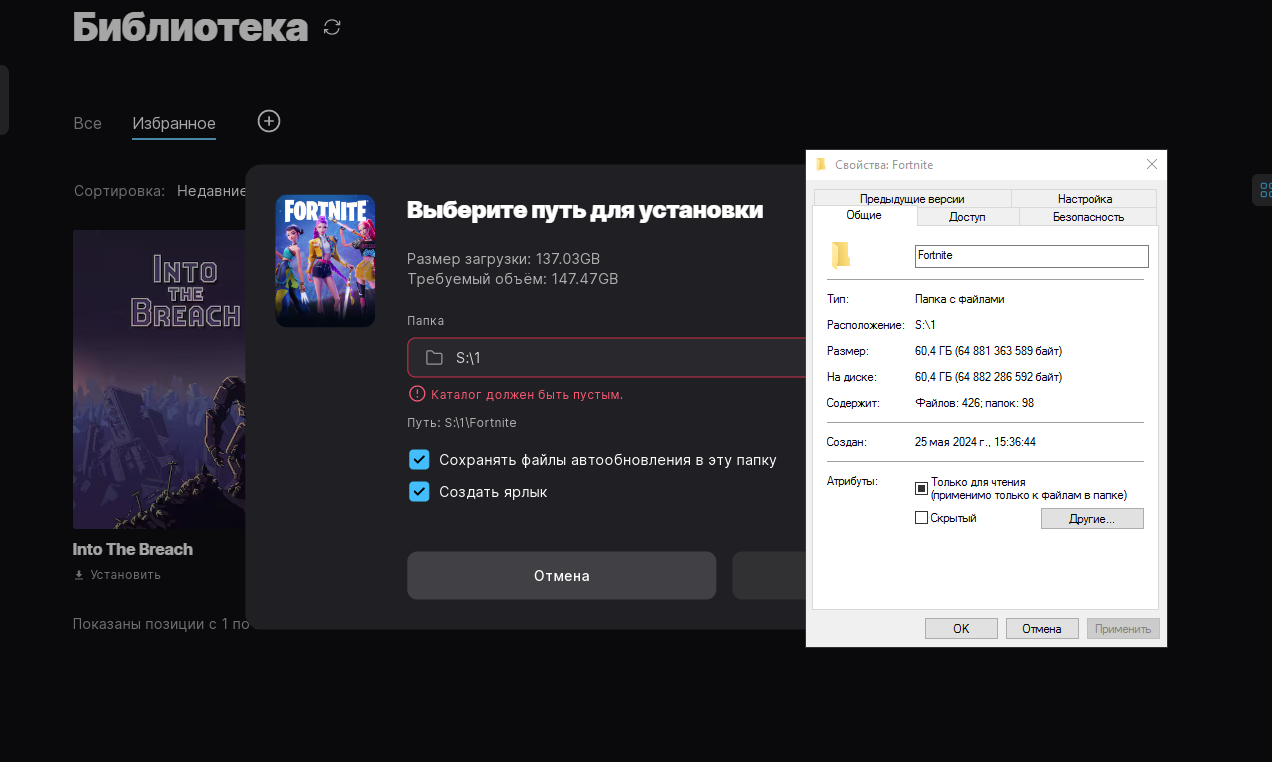
Task: Select the Общие tab in Properties
Action: point(864,216)
